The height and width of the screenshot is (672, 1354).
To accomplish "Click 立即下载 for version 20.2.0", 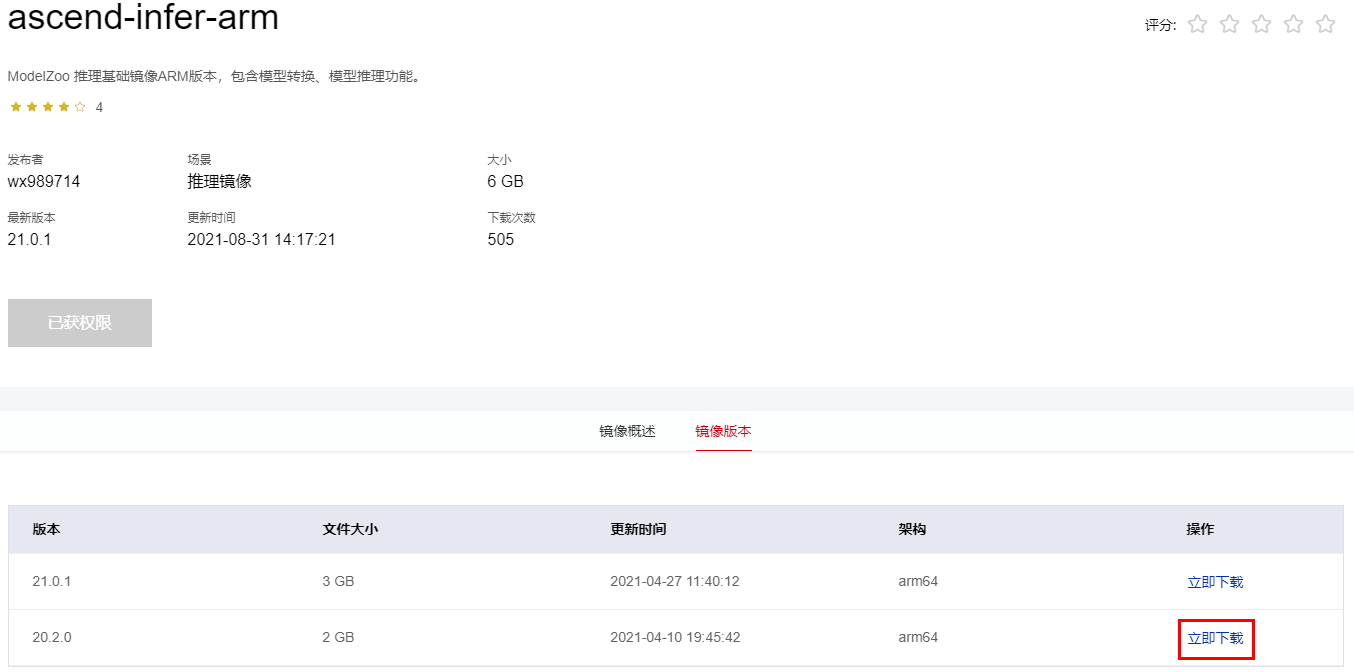I will point(1215,638).
